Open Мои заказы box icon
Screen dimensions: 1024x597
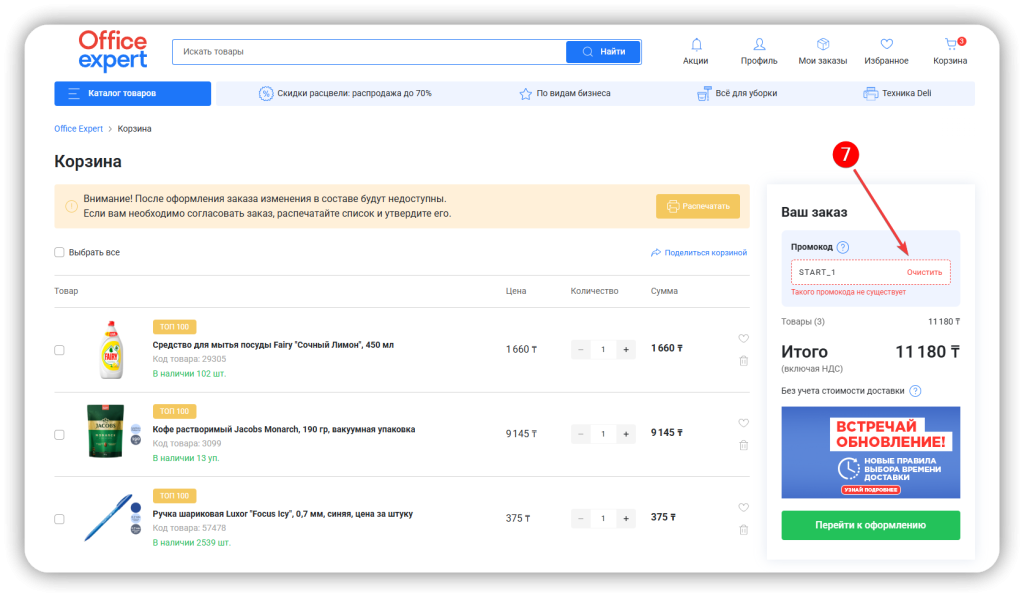[x=822, y=45]
